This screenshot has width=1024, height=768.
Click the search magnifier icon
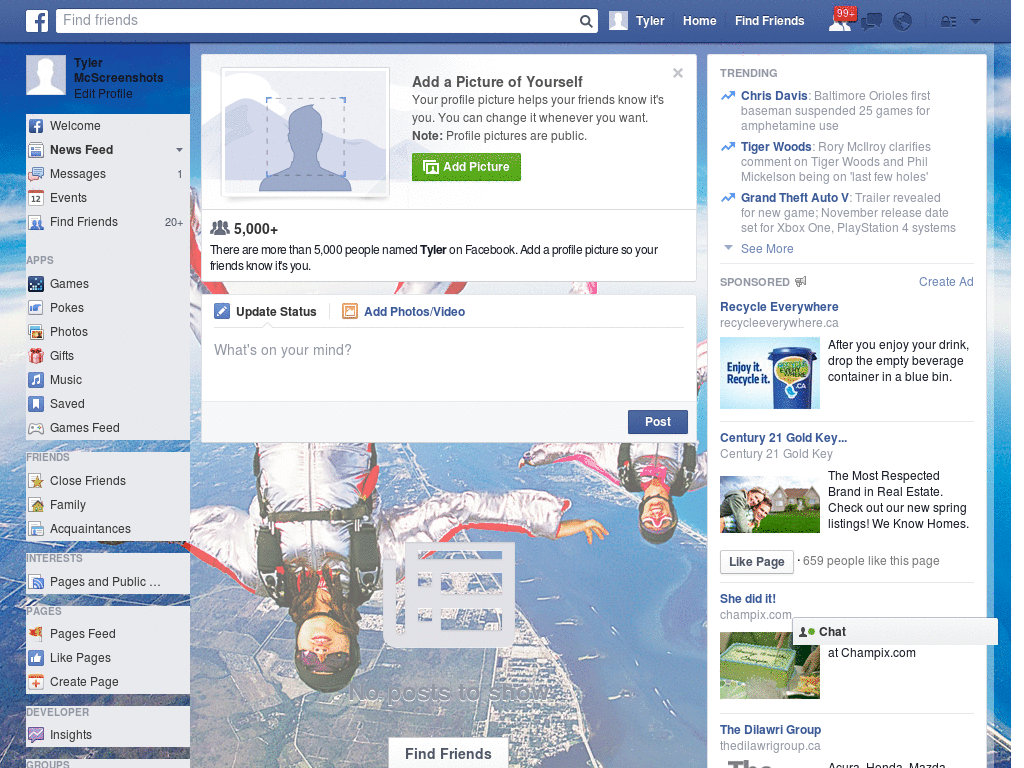[586, 21]
